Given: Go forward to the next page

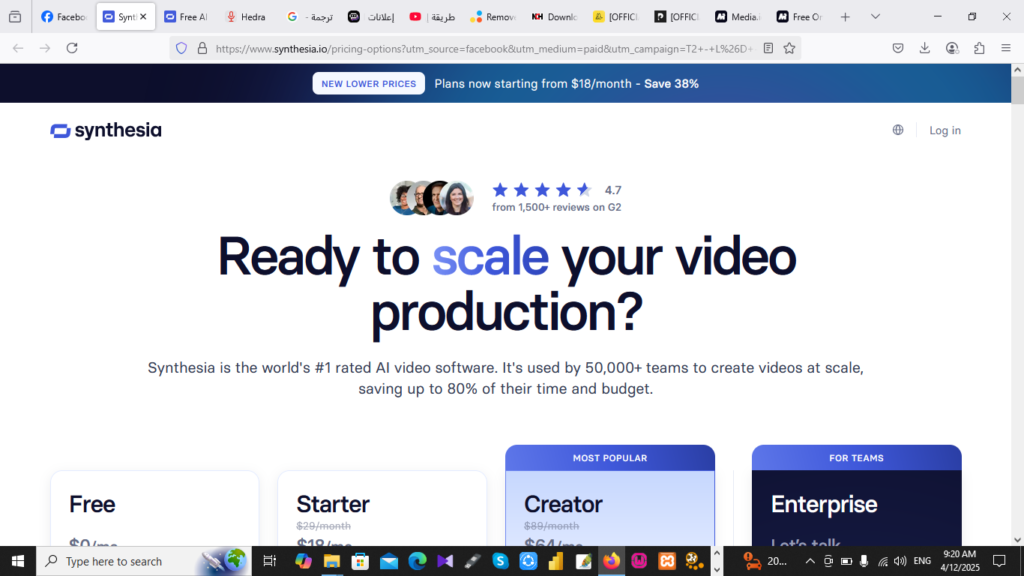Looking at the screenshot, I should (x=44, y=48).
